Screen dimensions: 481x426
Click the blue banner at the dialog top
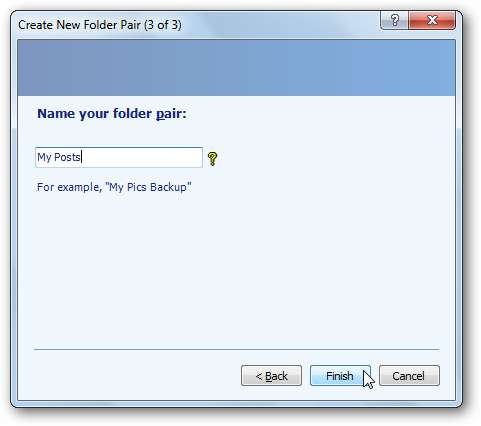236,68
